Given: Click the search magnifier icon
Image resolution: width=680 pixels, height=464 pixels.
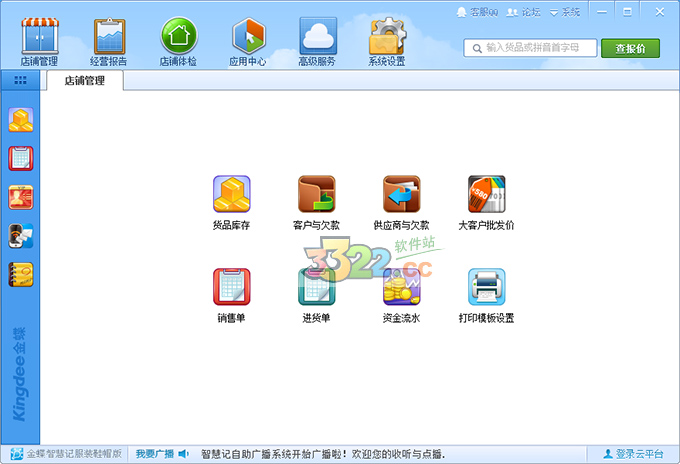Looking at the screenshot, I should (x=477, y=48).
